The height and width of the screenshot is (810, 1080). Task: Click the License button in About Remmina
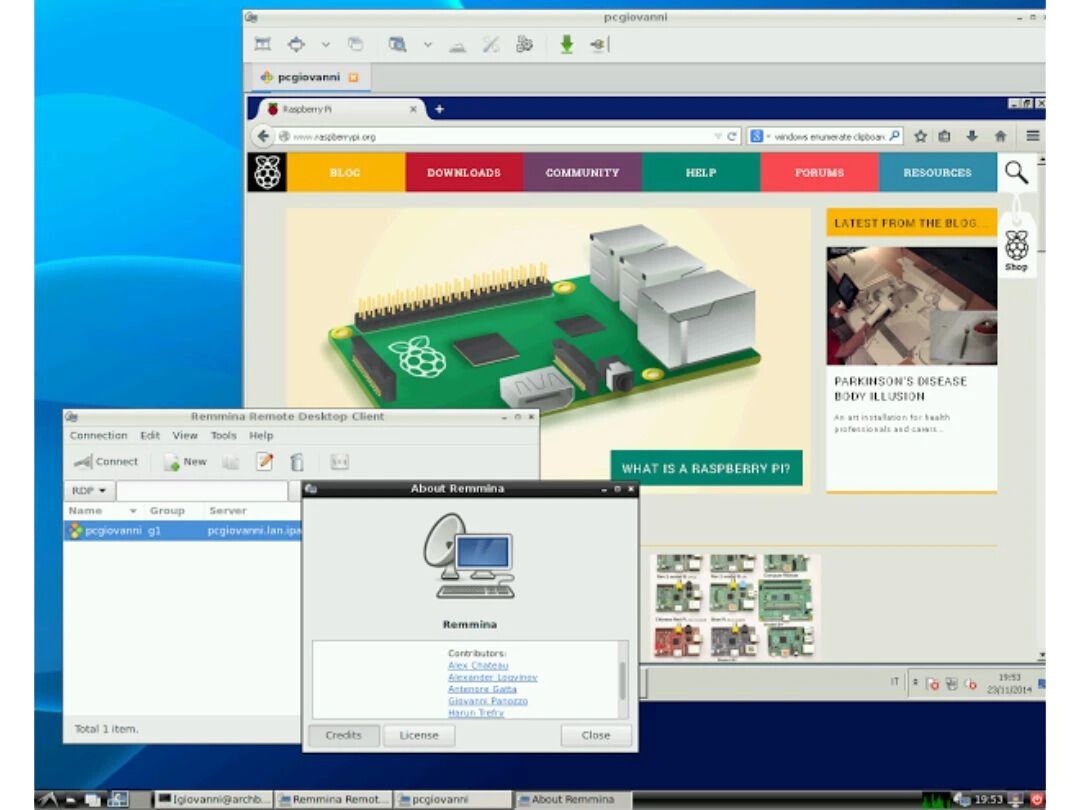click(419, 736)
